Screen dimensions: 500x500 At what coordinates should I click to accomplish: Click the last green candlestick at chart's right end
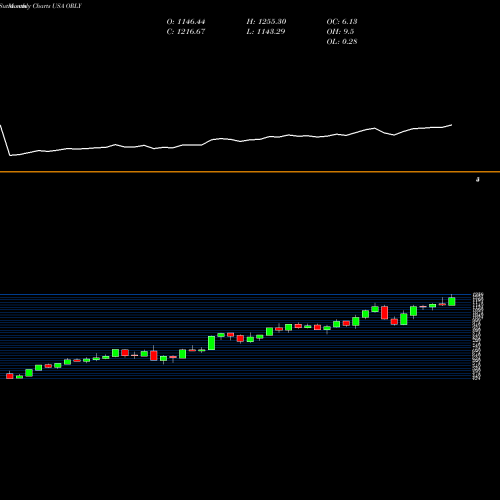452,301
